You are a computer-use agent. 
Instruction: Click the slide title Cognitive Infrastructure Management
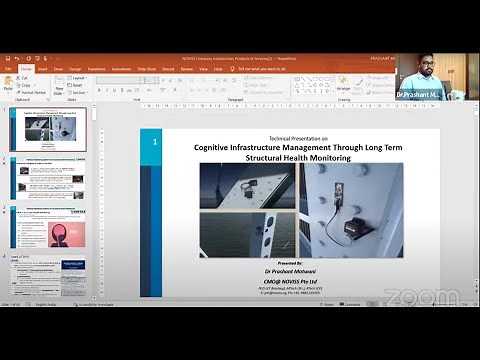[298, 152]
